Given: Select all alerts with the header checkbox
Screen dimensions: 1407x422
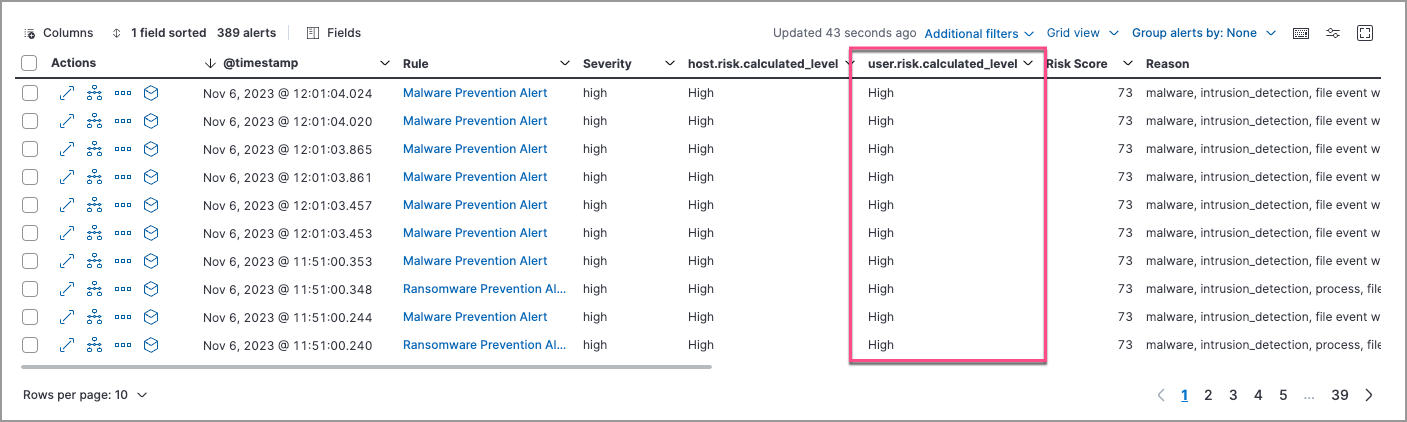Looking at the screenshot, I should (x=30, y=64).
